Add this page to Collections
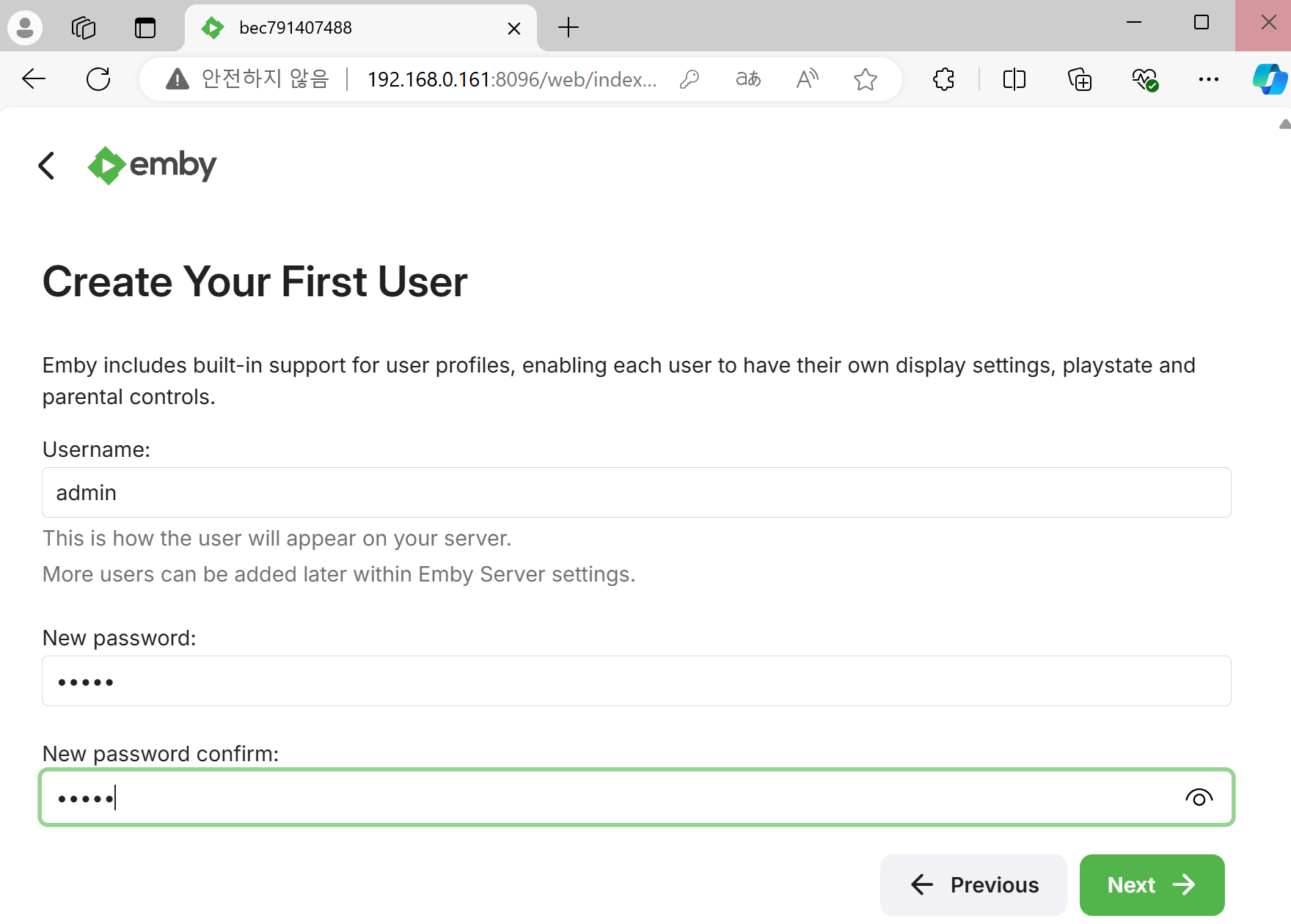 pos(1079,79)
